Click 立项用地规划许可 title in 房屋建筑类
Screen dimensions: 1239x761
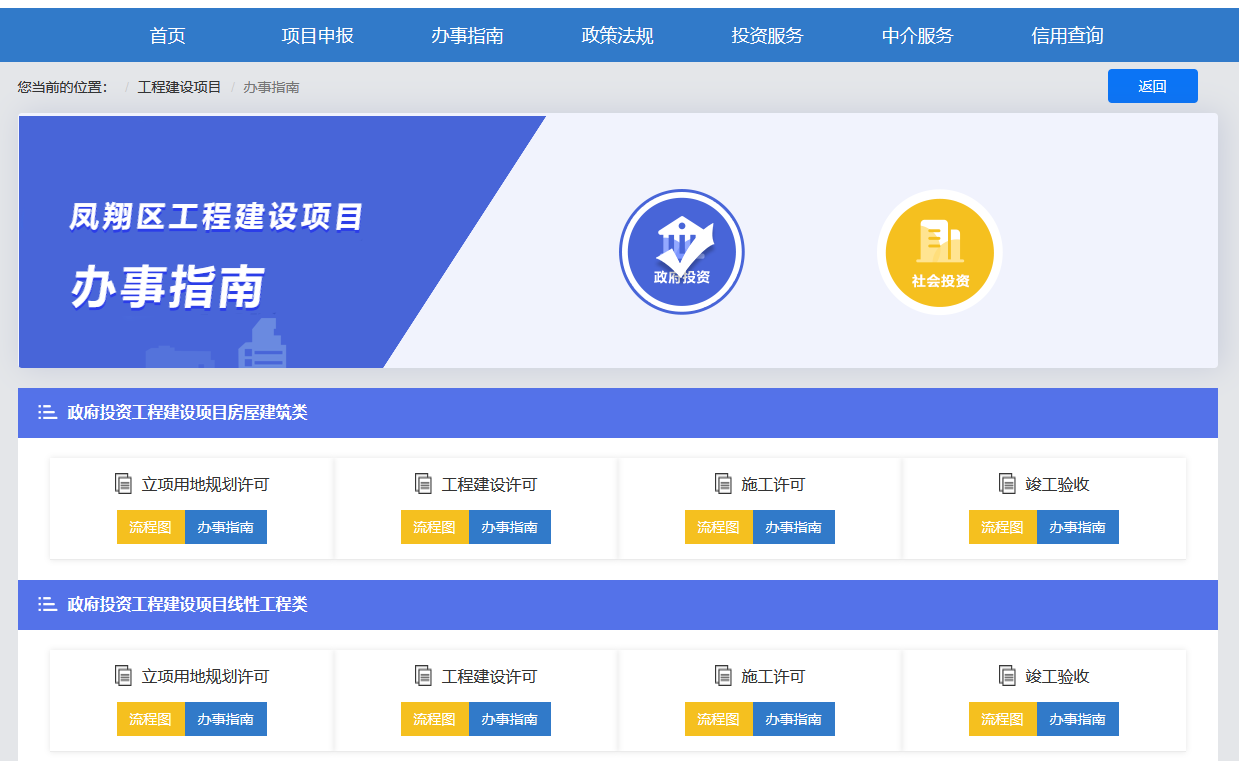click(205, 485)
